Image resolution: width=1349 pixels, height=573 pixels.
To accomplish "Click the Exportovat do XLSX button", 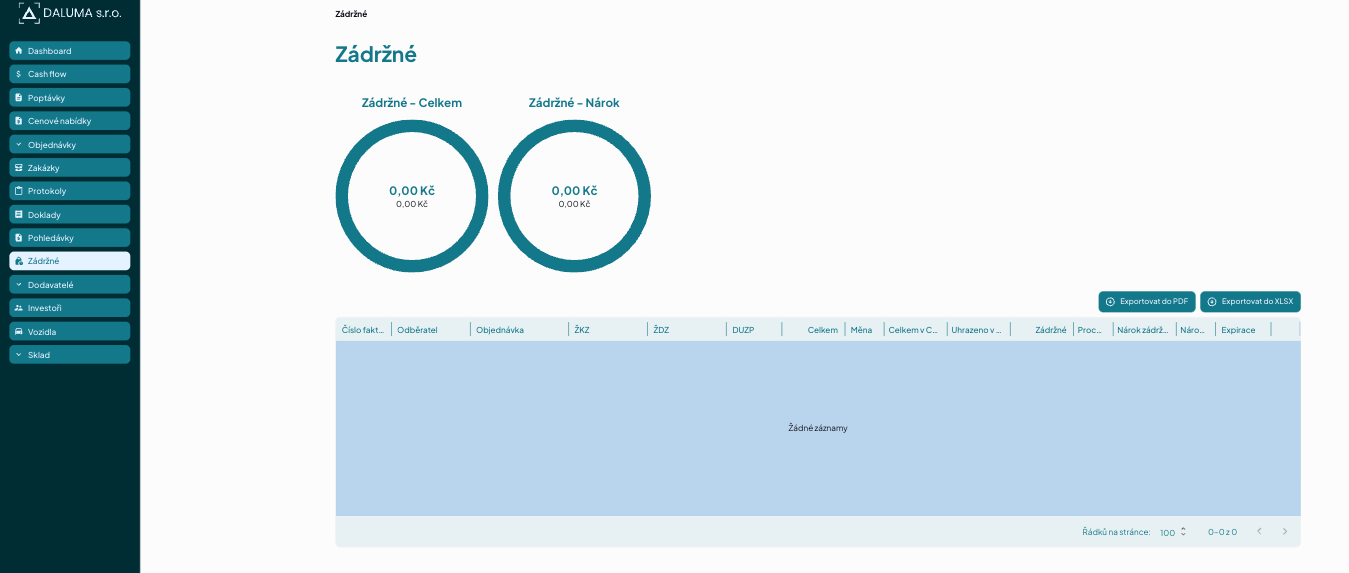I will pyautogui.click(x=1250, y=301).
